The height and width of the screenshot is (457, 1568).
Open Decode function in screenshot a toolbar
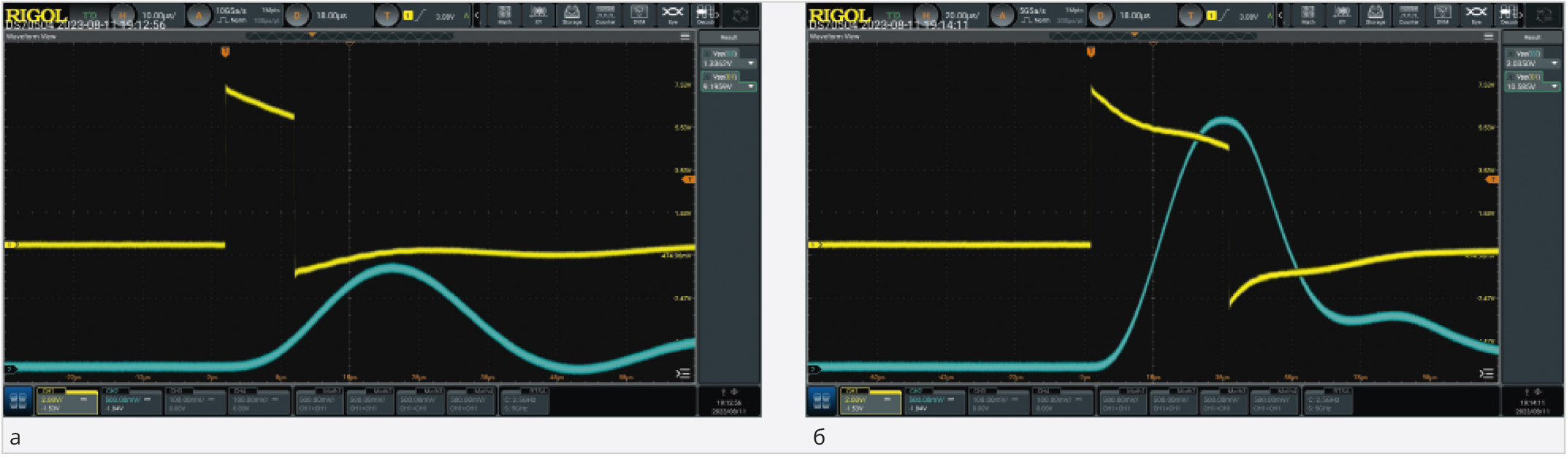(x=705, y=15)
